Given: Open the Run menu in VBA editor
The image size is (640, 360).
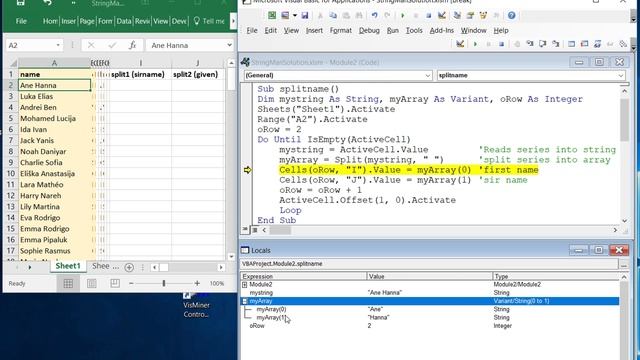Looking at the screenshot, I should [x=393, y=30].
